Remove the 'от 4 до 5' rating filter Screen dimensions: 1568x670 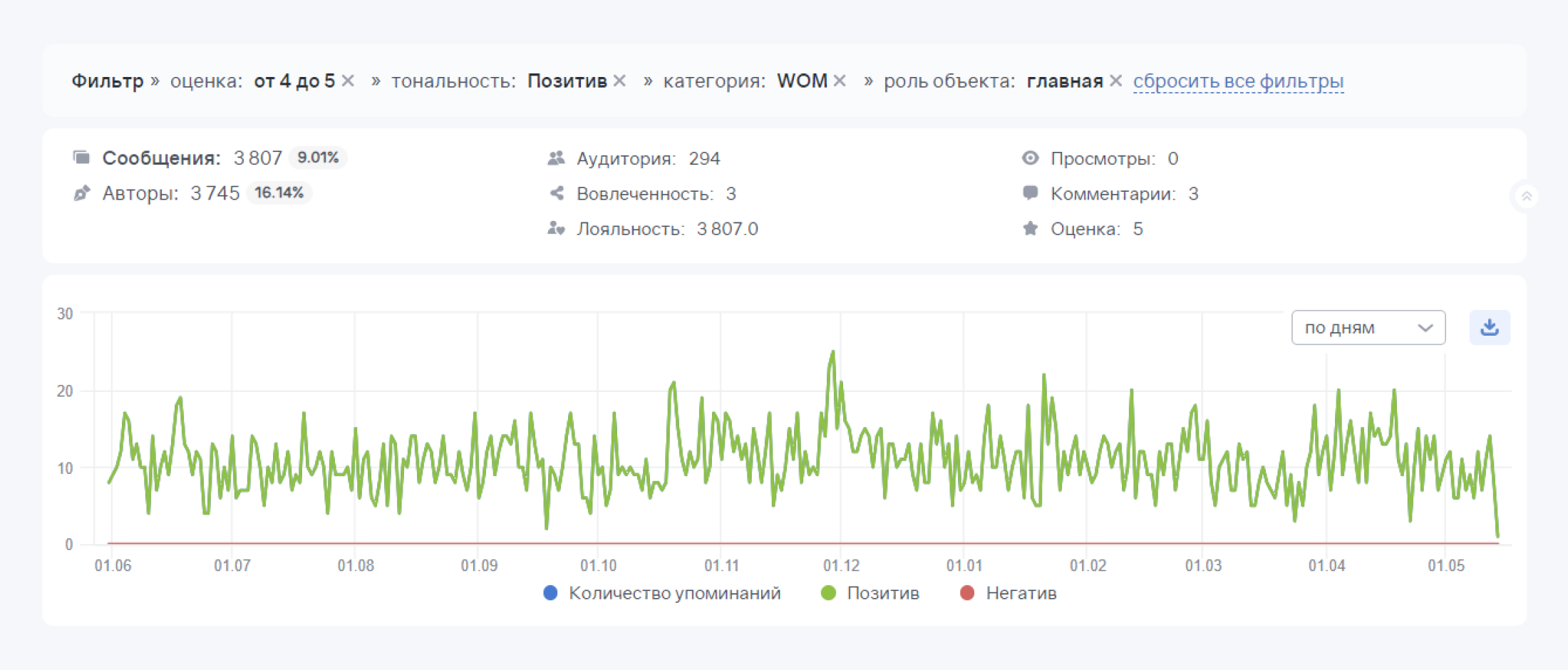348,81
